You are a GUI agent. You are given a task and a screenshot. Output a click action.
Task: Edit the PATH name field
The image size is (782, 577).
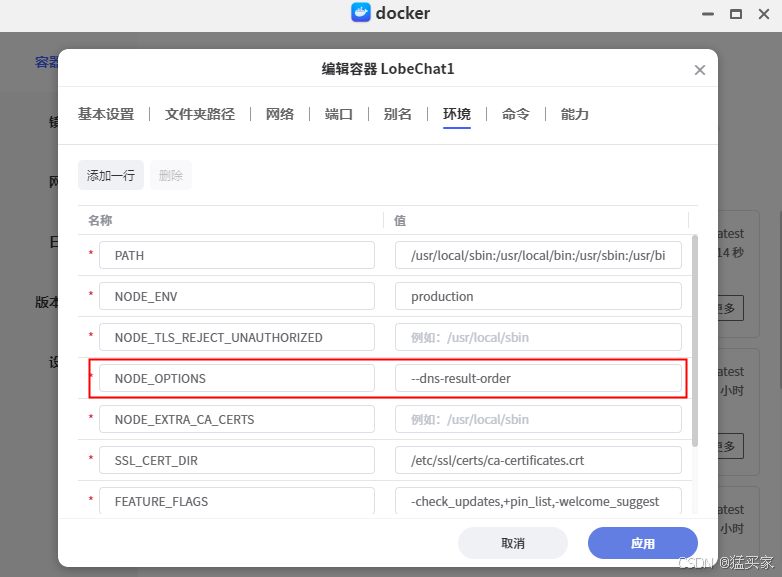pyautogui.click(x=237, y=255)
